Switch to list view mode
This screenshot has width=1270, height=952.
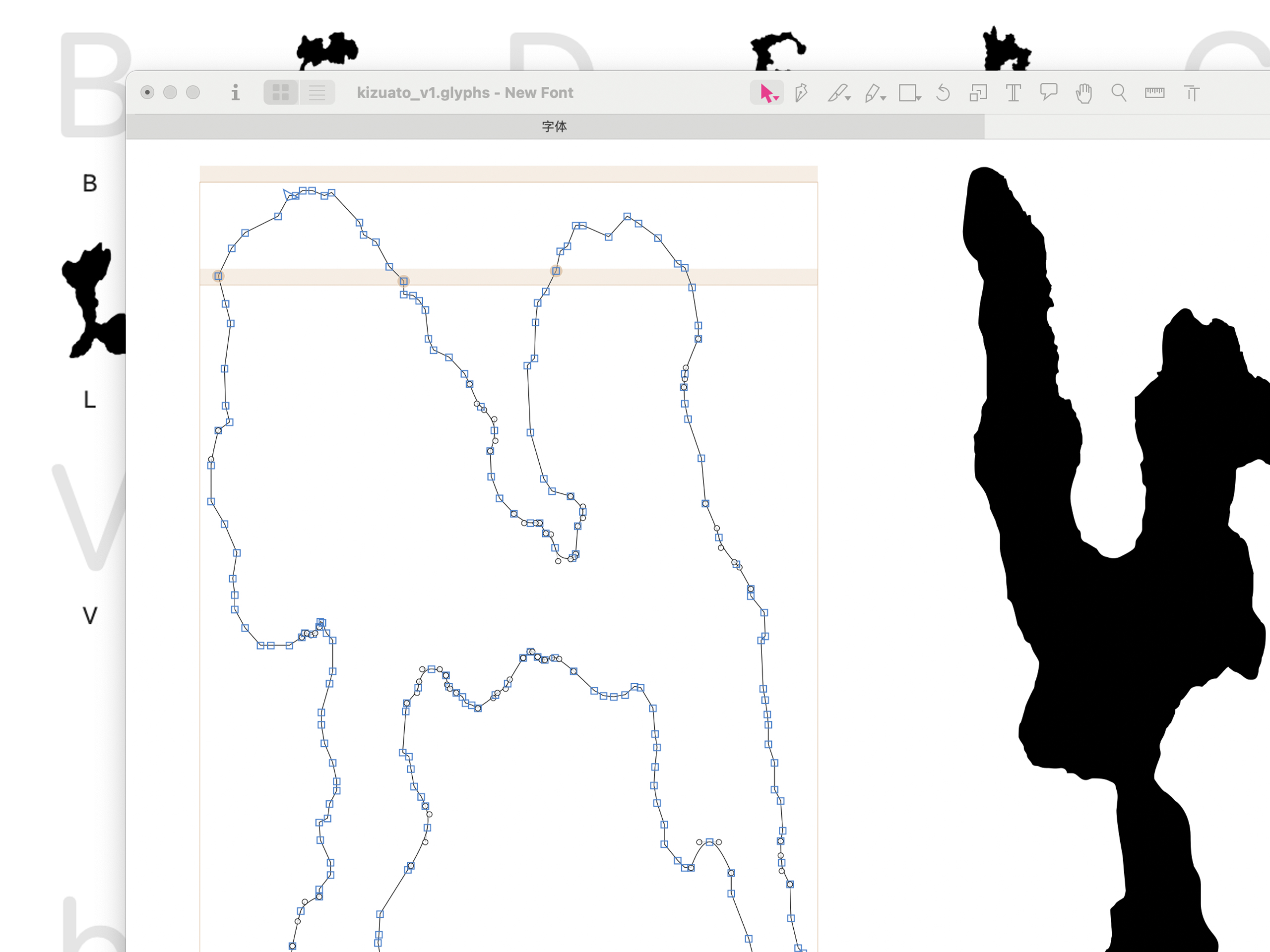tap(317, 92)
